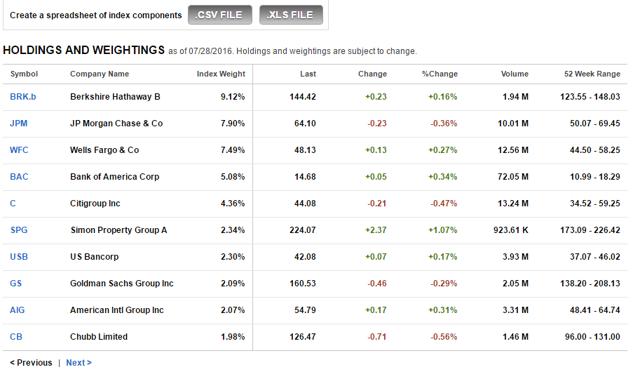Open the CB ticker link

[16, 337]
